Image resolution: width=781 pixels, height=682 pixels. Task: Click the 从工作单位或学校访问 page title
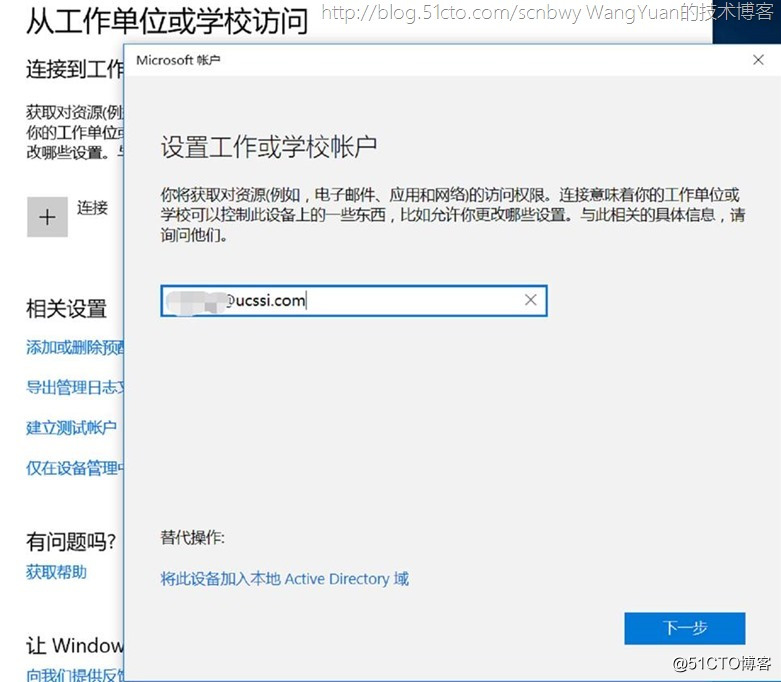click(x=167, y=21)
